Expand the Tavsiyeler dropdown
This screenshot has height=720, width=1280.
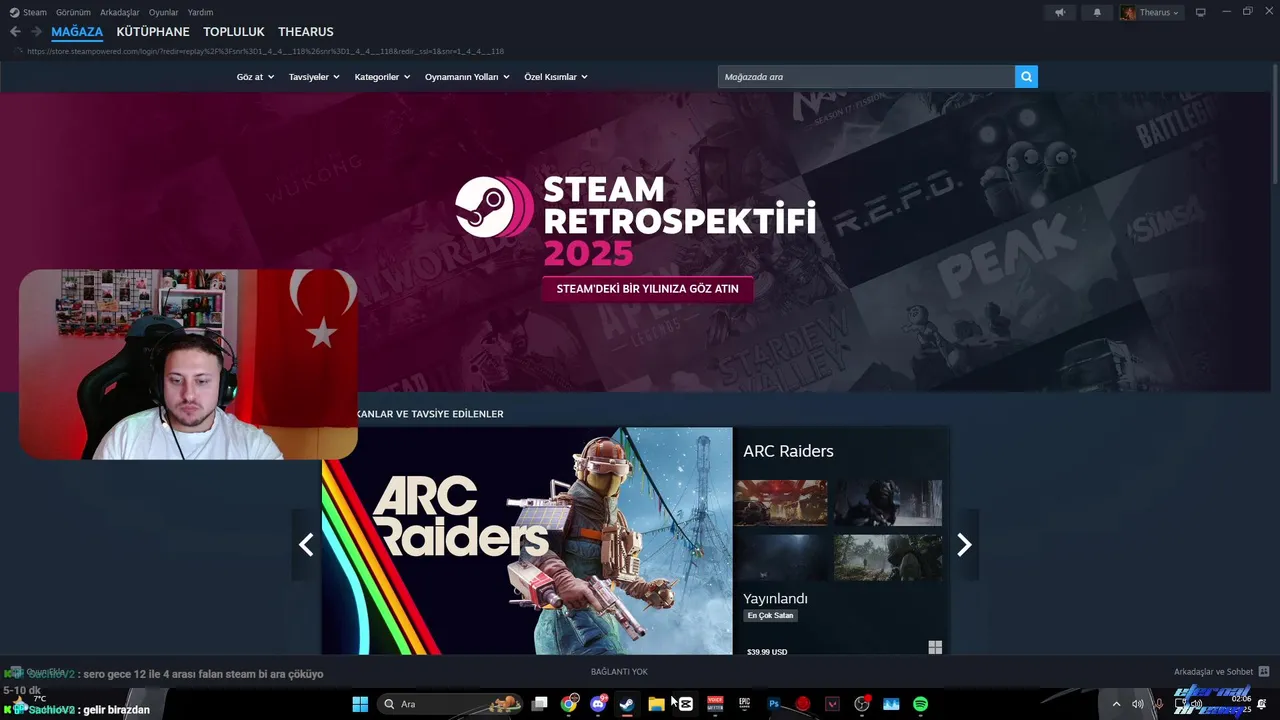coord(314,77)
